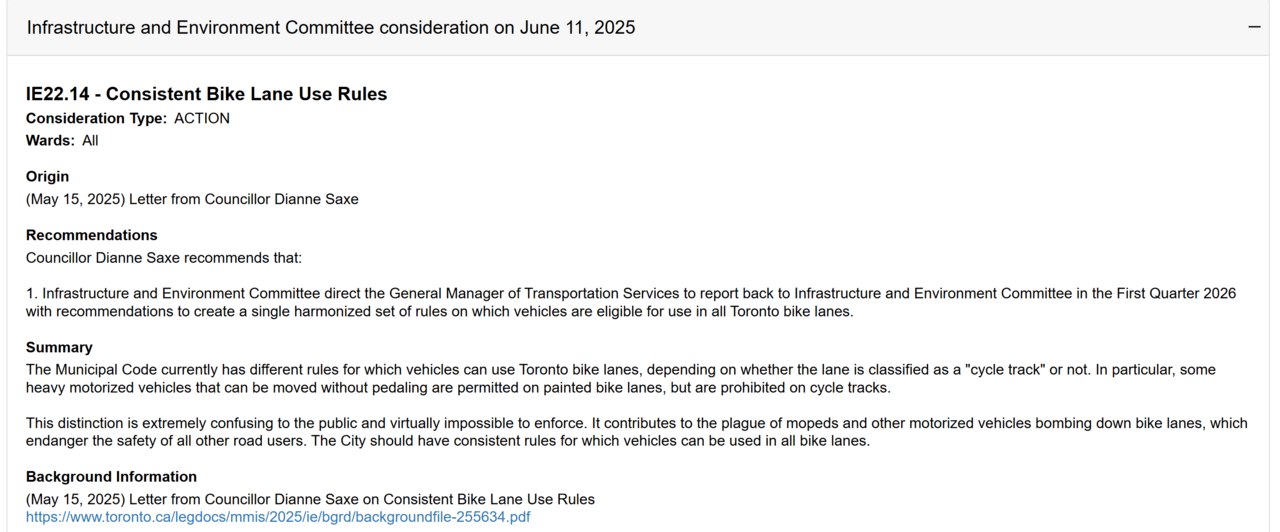The width and height of the screenshot is (1280, 532).
Task: Click the paragraph starting 'This distinction is extremely confusing'
Action: click(636, 432)
